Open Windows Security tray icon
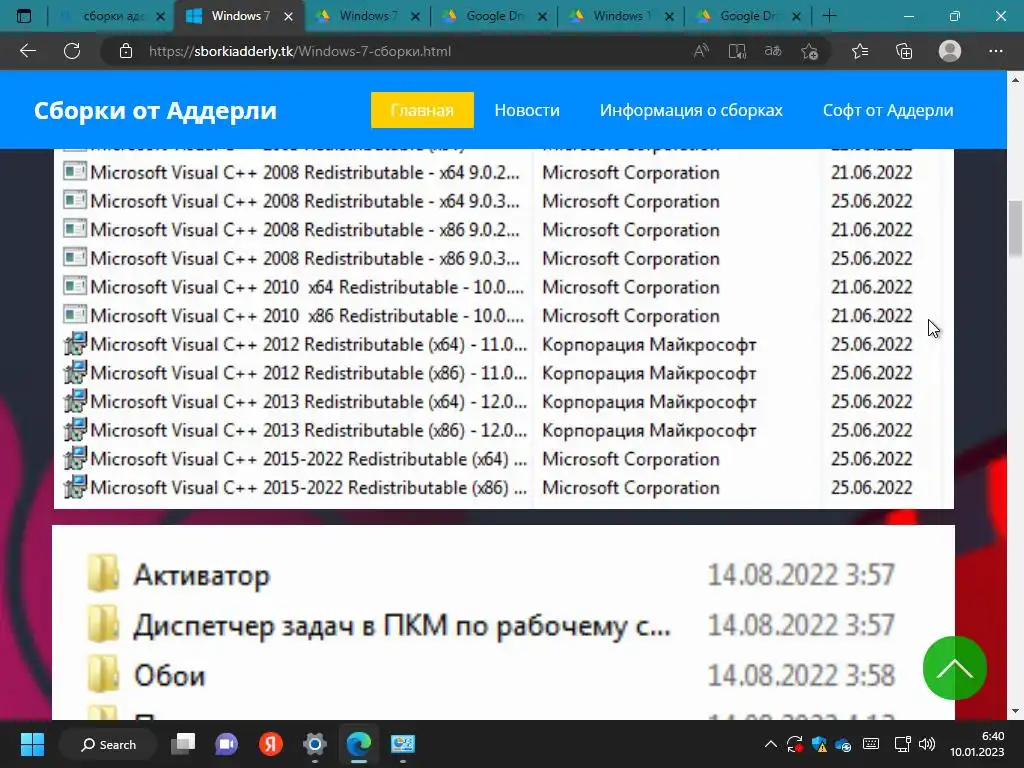Image resolution: width=1024 pixels, height=768 pixels. point(819,744)
